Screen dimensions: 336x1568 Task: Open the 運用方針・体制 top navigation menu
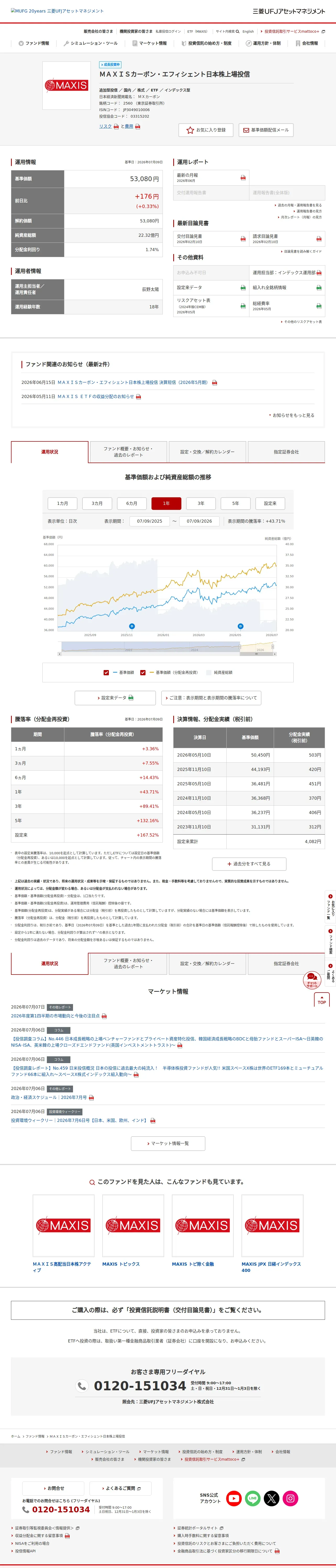click(x=264, y=43)
